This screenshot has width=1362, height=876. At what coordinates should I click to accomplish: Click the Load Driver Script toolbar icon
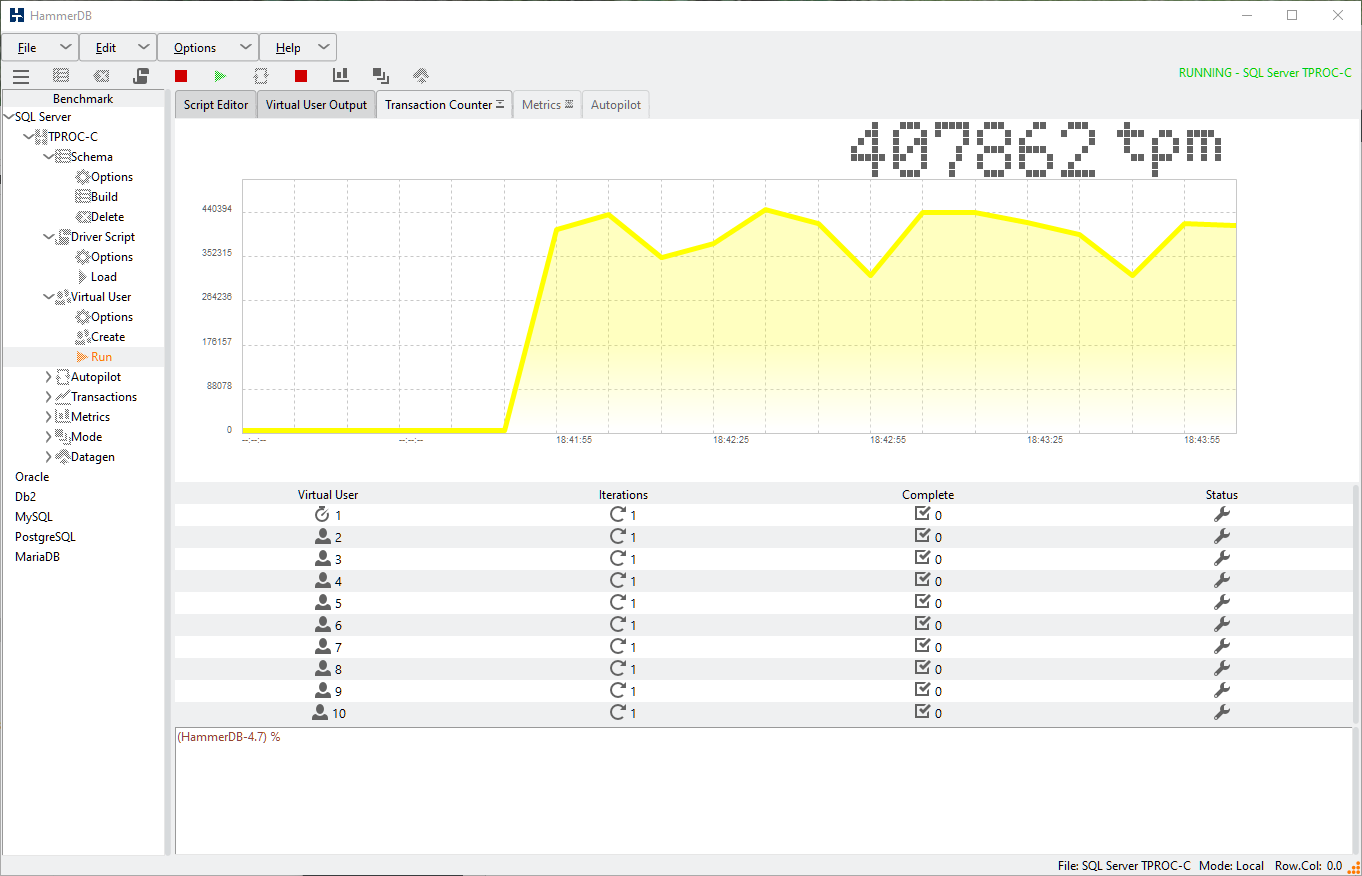point(141,76)
